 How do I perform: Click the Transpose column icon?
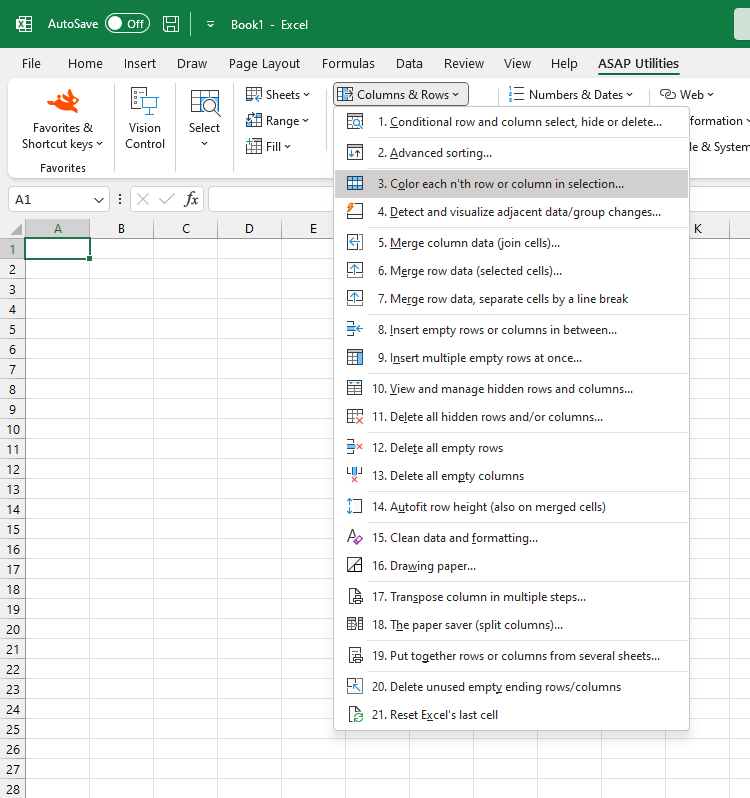click(355, 597)
